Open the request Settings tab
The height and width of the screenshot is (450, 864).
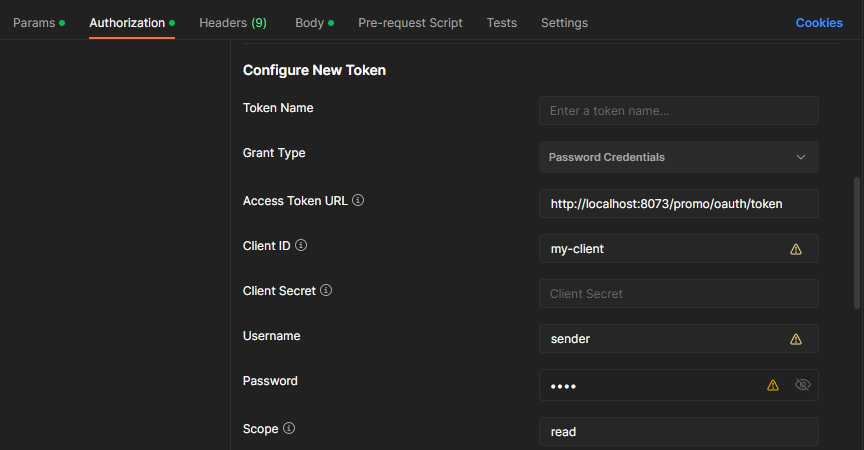(x=564, y=22)
